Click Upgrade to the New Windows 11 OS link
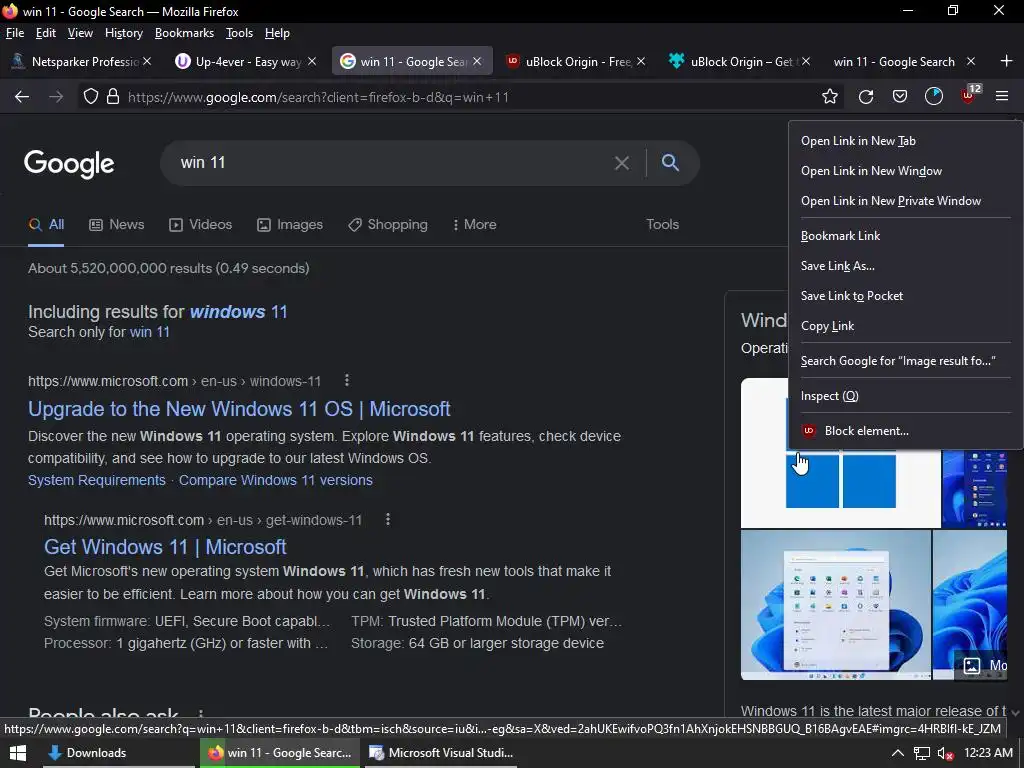1024x768 pixels. tap(239, 409)
